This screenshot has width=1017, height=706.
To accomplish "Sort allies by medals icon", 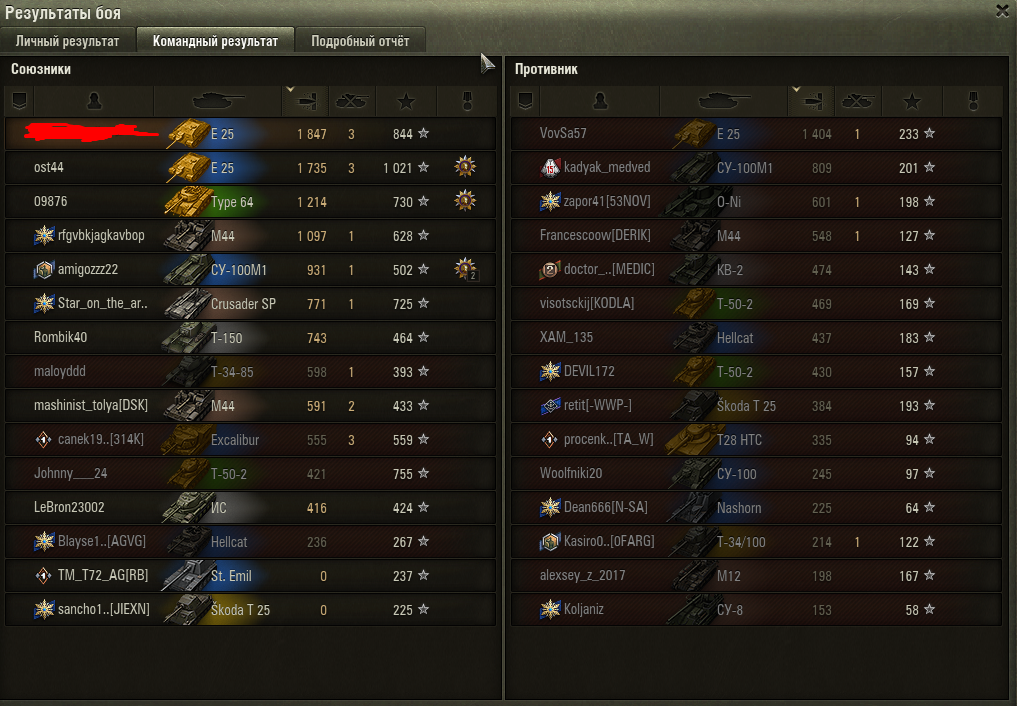I will pyautogui.click(x=467, y=101).
